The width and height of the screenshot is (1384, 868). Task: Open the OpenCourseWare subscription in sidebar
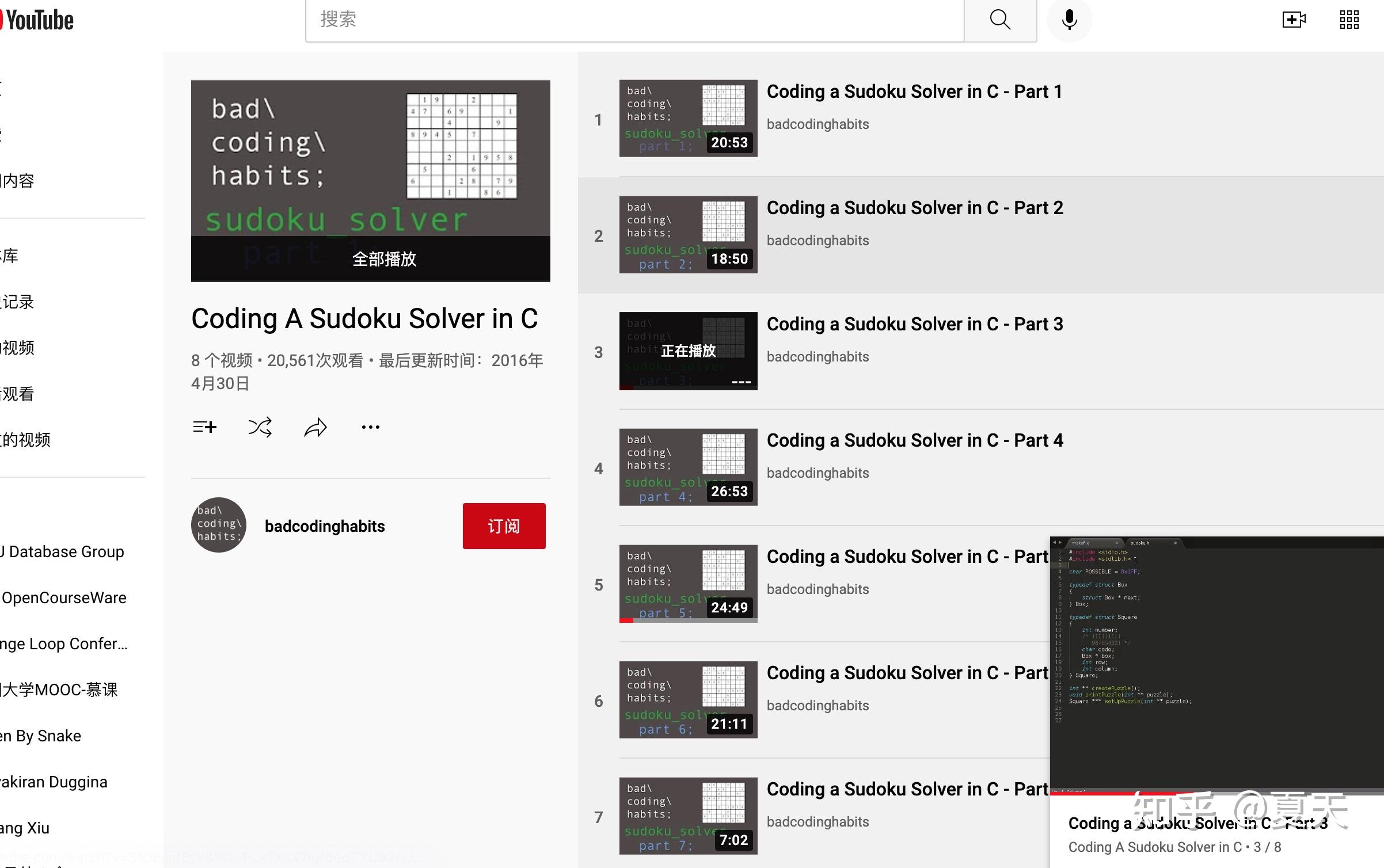point(63,597)
